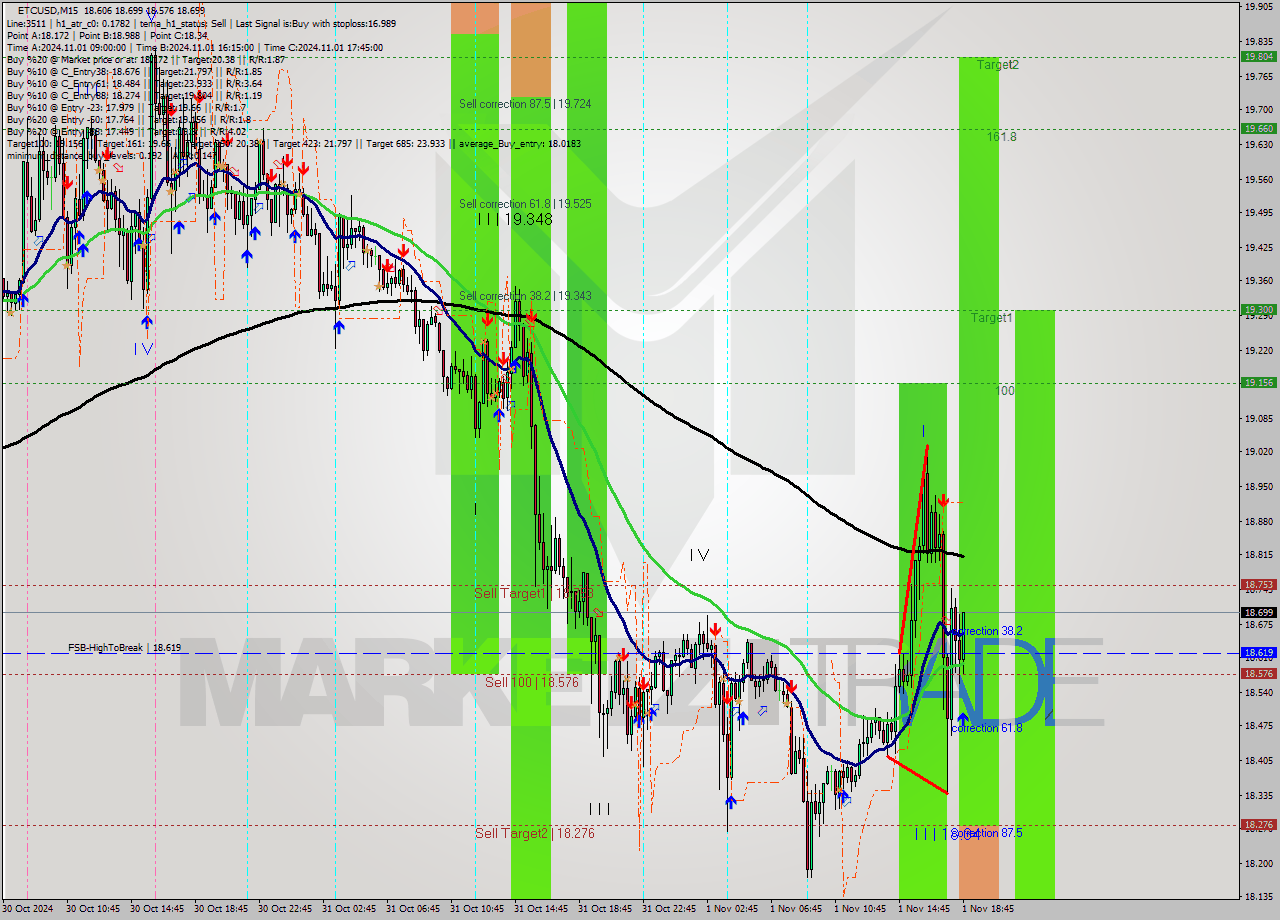Click the red 18.576 price tag
1280x920 pixels.
(1258, 674)
